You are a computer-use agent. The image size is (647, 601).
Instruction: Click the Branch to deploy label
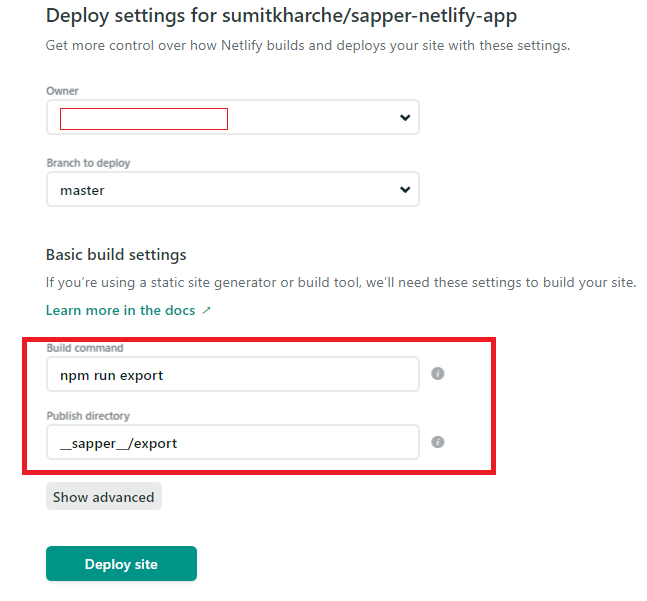pos(88,163)
